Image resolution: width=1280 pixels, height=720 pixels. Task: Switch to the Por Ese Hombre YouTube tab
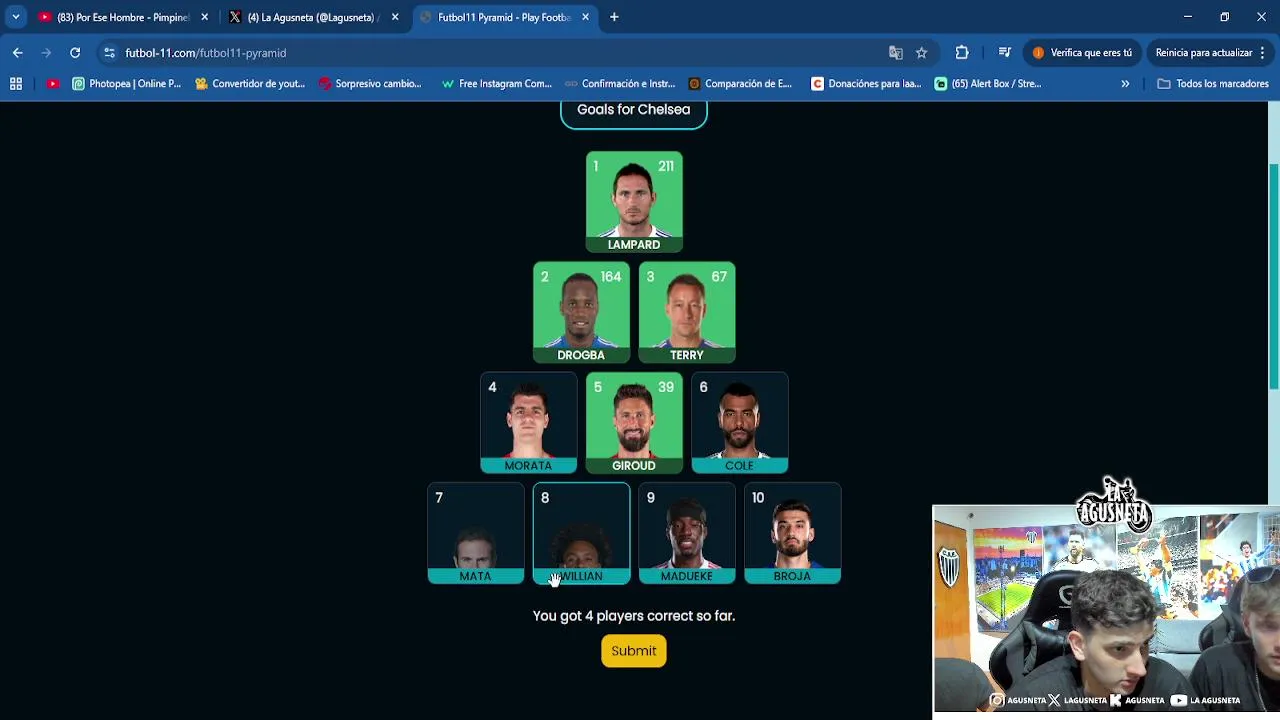pyautogui.click(x=122, y=17)
